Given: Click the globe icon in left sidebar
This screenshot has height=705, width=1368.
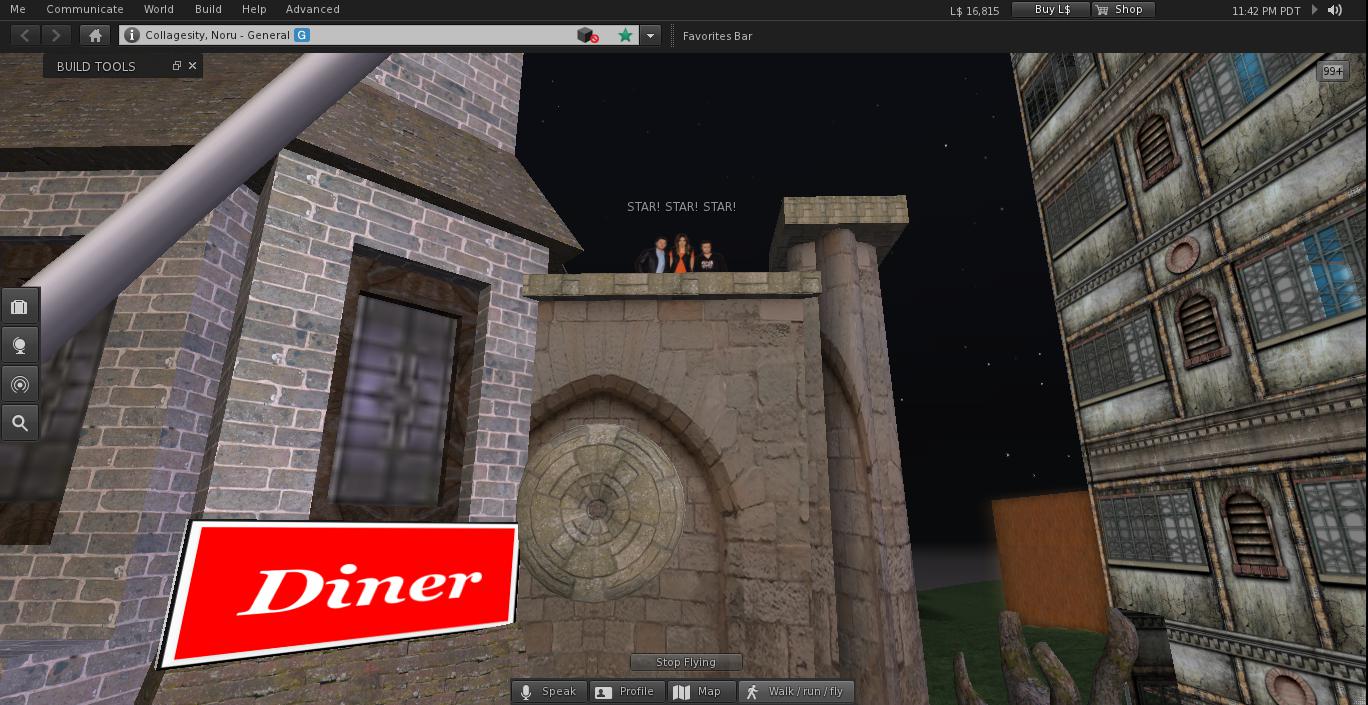Looking at the screenshot, I should click(19, 346).
